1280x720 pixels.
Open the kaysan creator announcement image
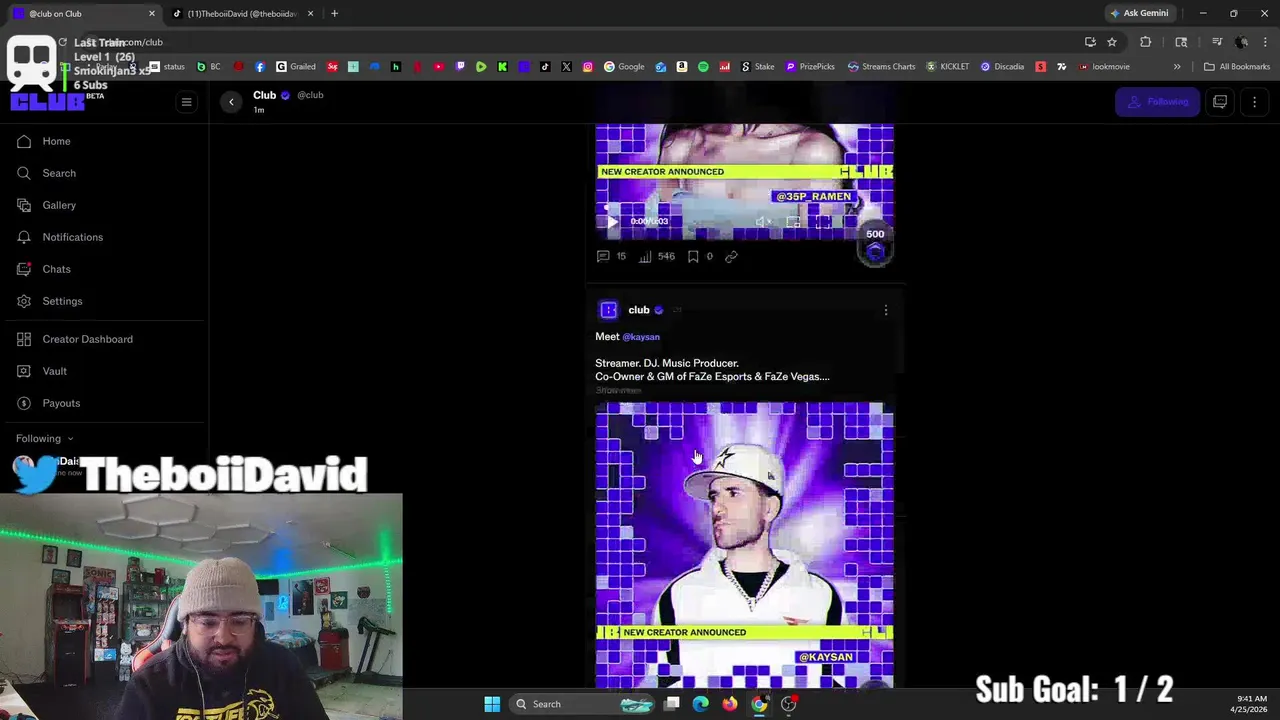pyautogui.click(x=744, y=545)
